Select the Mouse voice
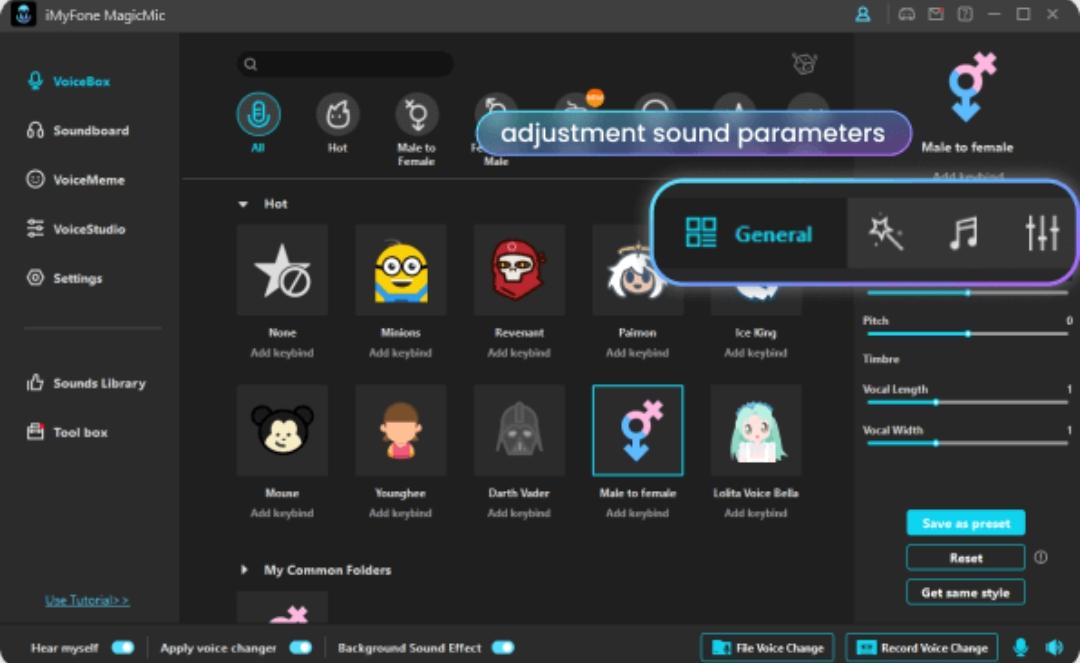 (x=282, y=430)
